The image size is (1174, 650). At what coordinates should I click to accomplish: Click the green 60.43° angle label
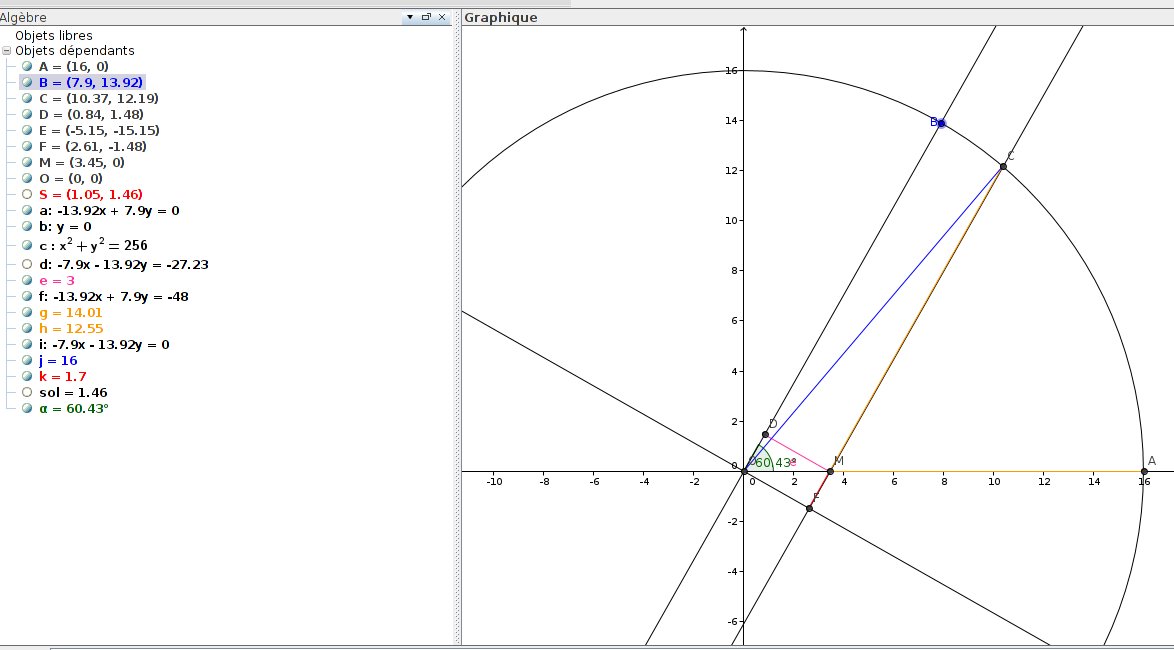[776, 463]
